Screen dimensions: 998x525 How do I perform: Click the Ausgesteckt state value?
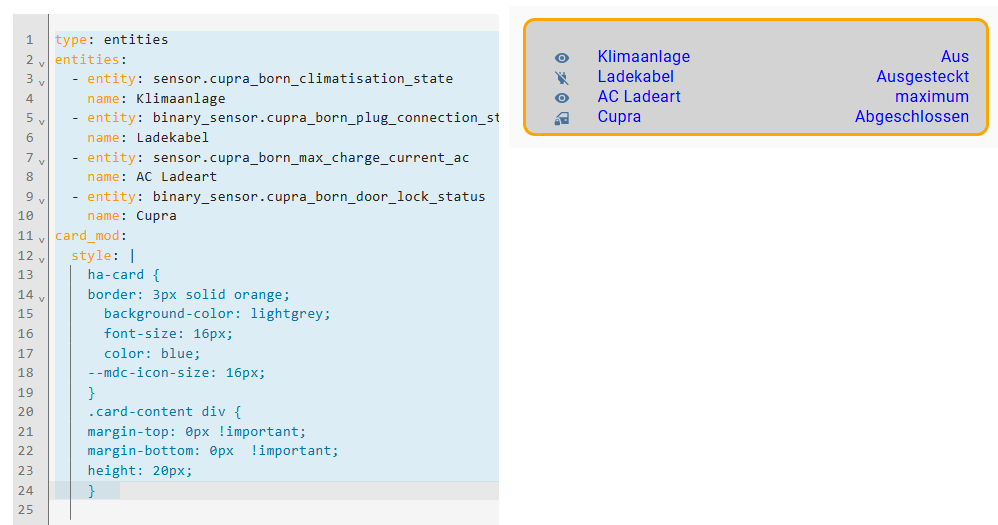[x=922, y=77]
